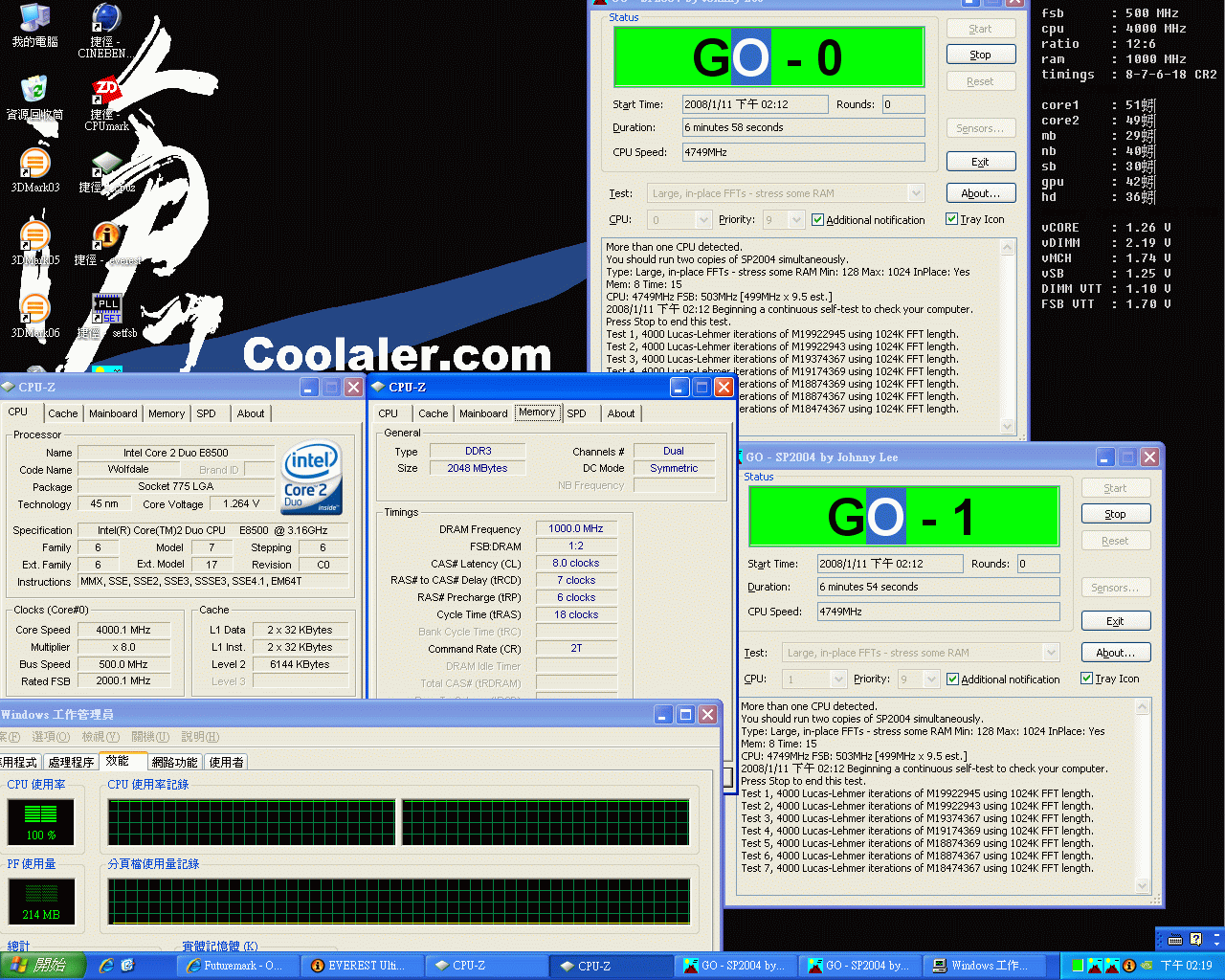Click the 214 MB PF 使用量 gauge
The width and height of the screenshot is (1225, 980).
[x=40, y=901]
